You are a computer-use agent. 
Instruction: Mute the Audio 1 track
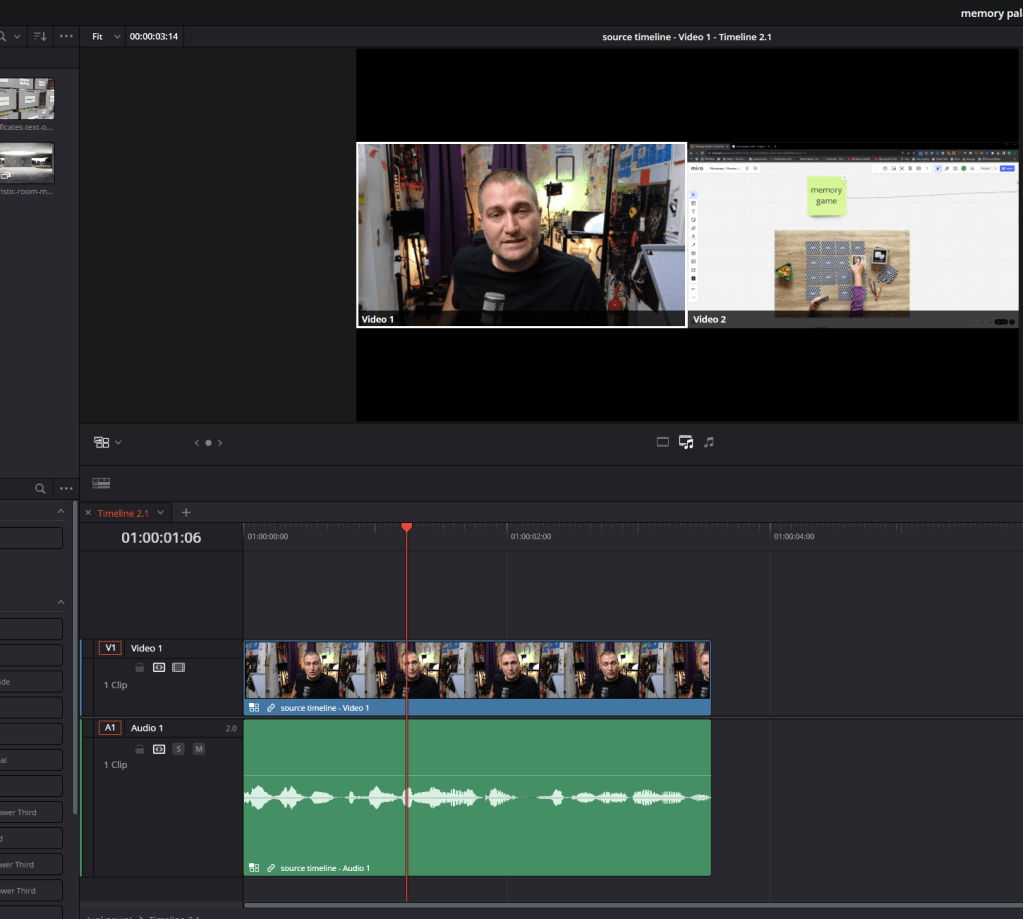click(x=199, y=749)
